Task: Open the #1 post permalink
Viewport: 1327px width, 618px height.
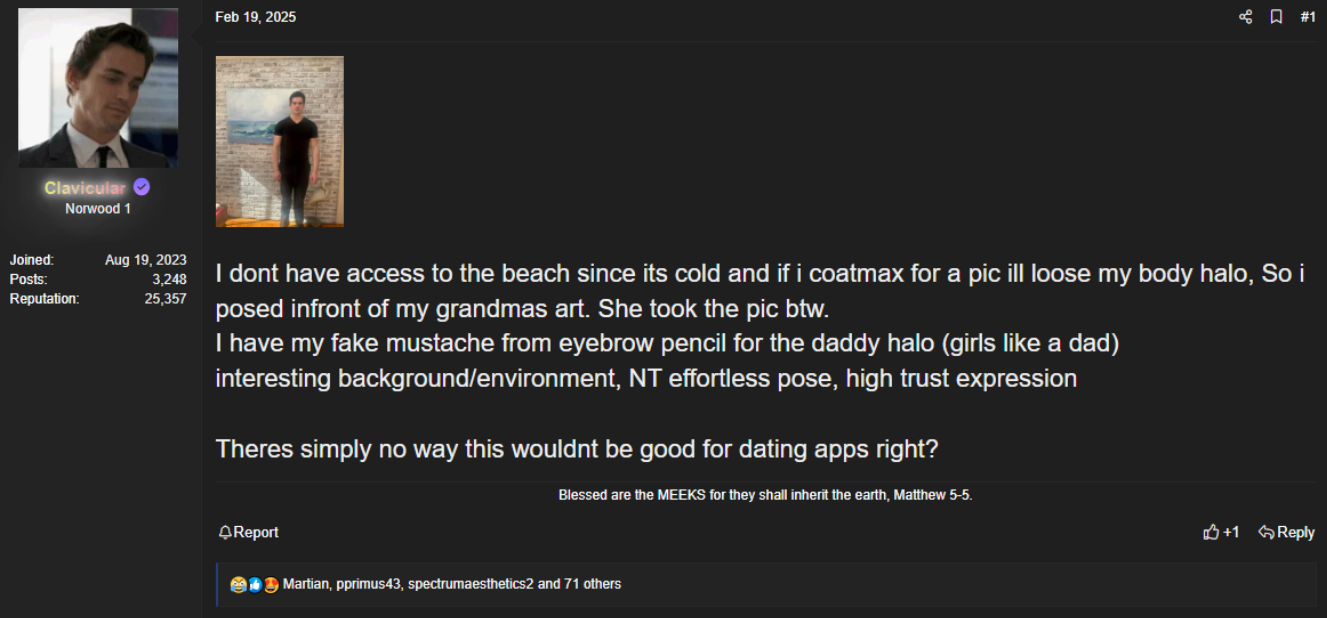Action: [x=1307, y=17]
